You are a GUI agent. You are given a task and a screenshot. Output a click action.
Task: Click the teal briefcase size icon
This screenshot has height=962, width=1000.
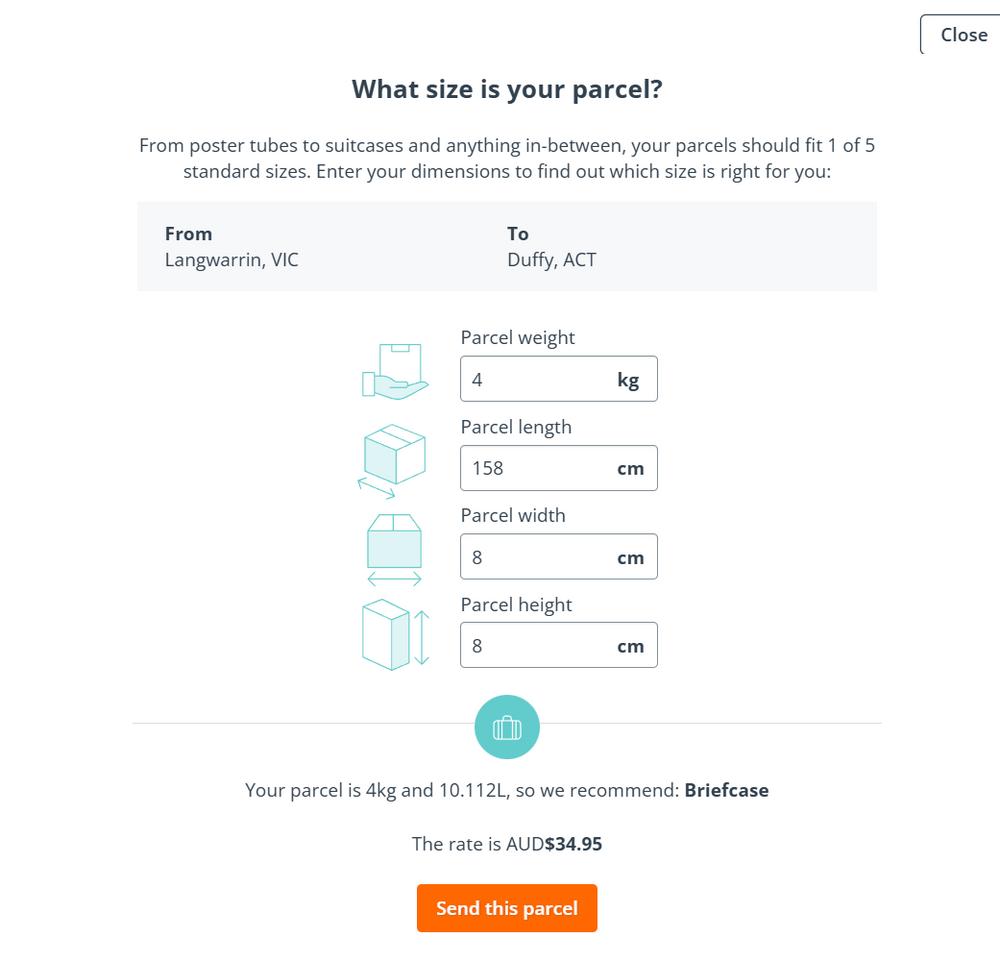tap(507, 727)
